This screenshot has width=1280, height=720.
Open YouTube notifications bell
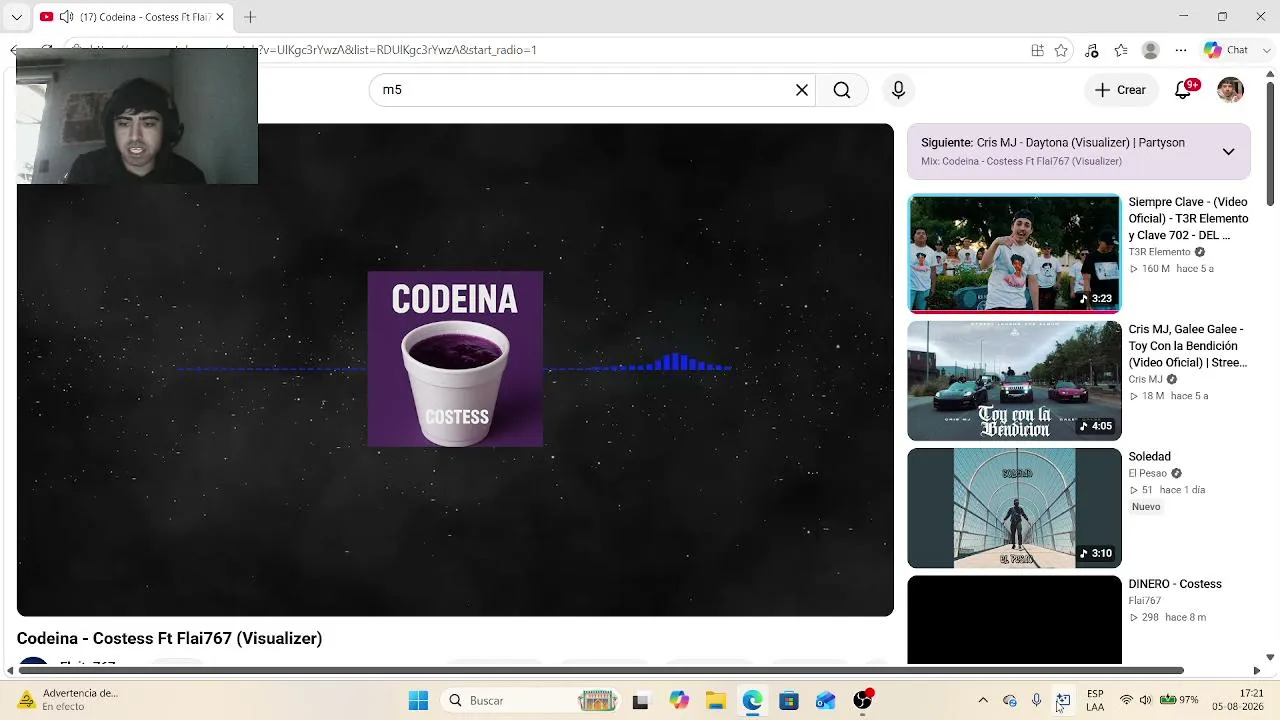[1184, 90]
